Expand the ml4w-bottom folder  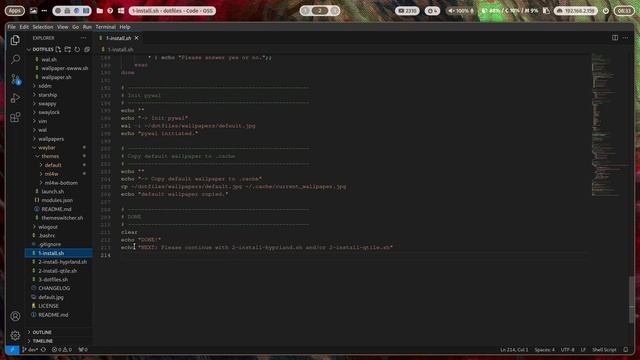point(61,183)
